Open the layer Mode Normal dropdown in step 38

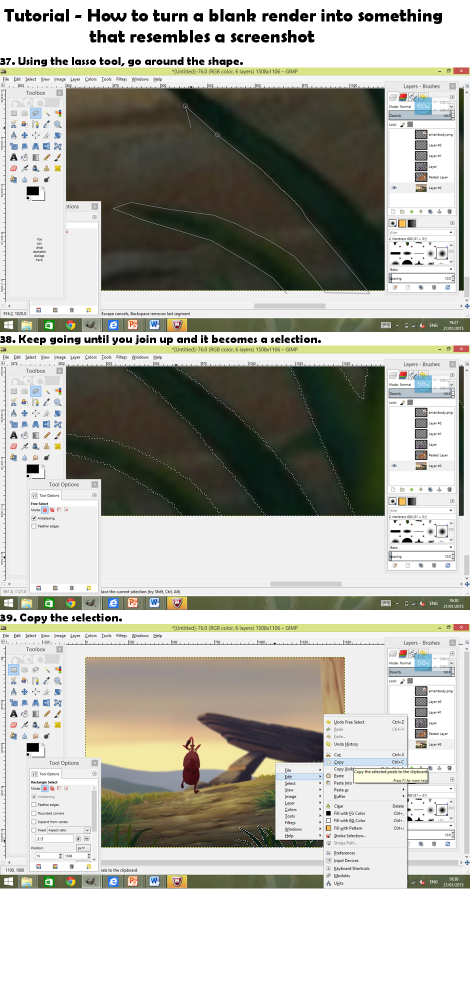pos(422,385)
